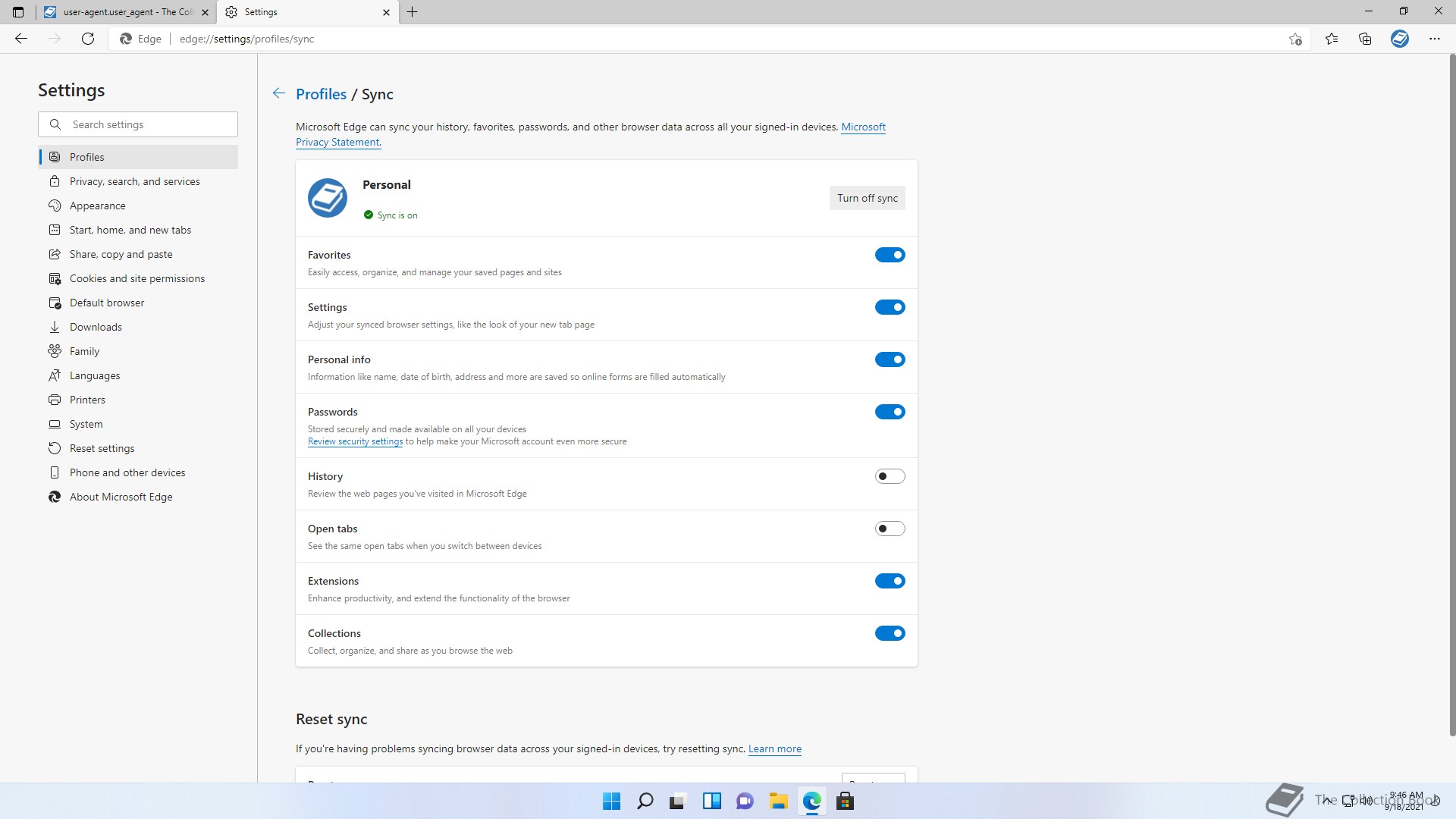Open Windows Start menu
The width and height of the screenshot is (1456, 819).
[611, 801]
